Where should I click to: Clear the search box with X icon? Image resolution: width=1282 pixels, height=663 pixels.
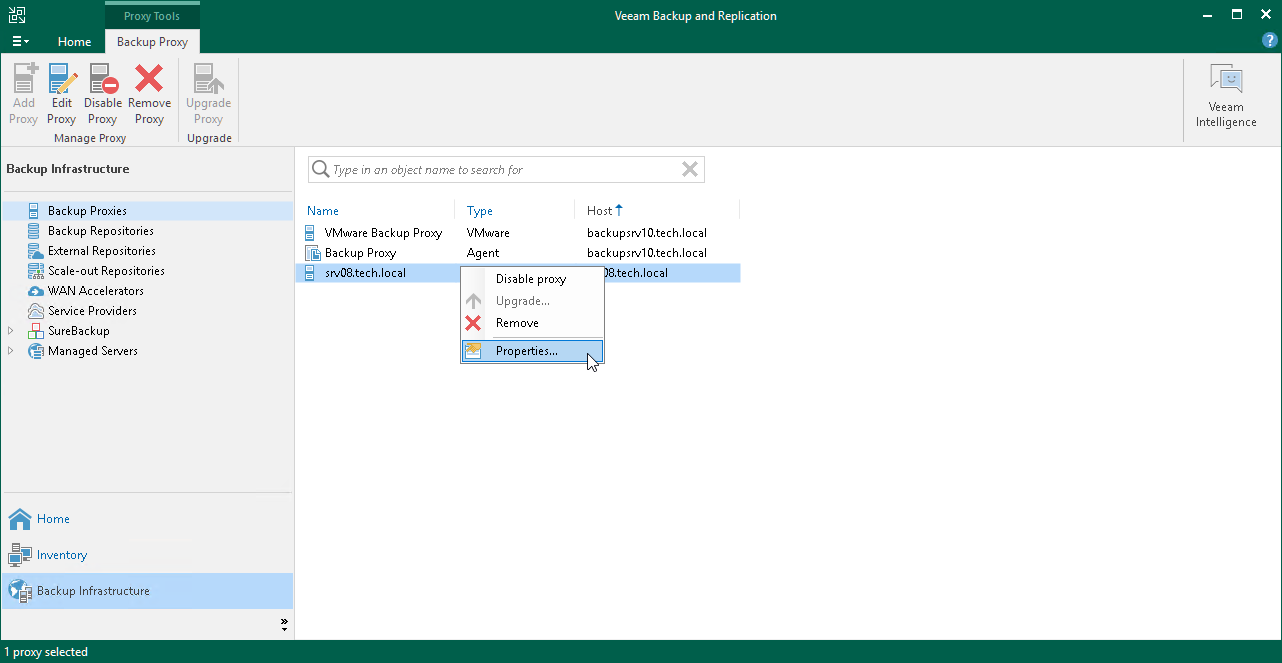689,170
